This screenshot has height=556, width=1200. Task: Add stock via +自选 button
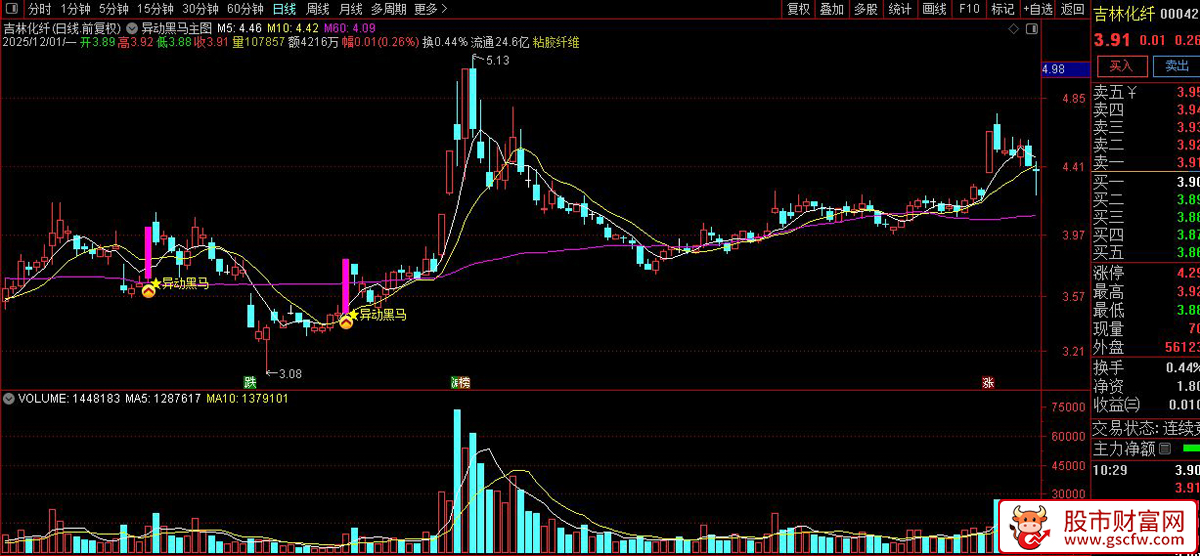1037,9
